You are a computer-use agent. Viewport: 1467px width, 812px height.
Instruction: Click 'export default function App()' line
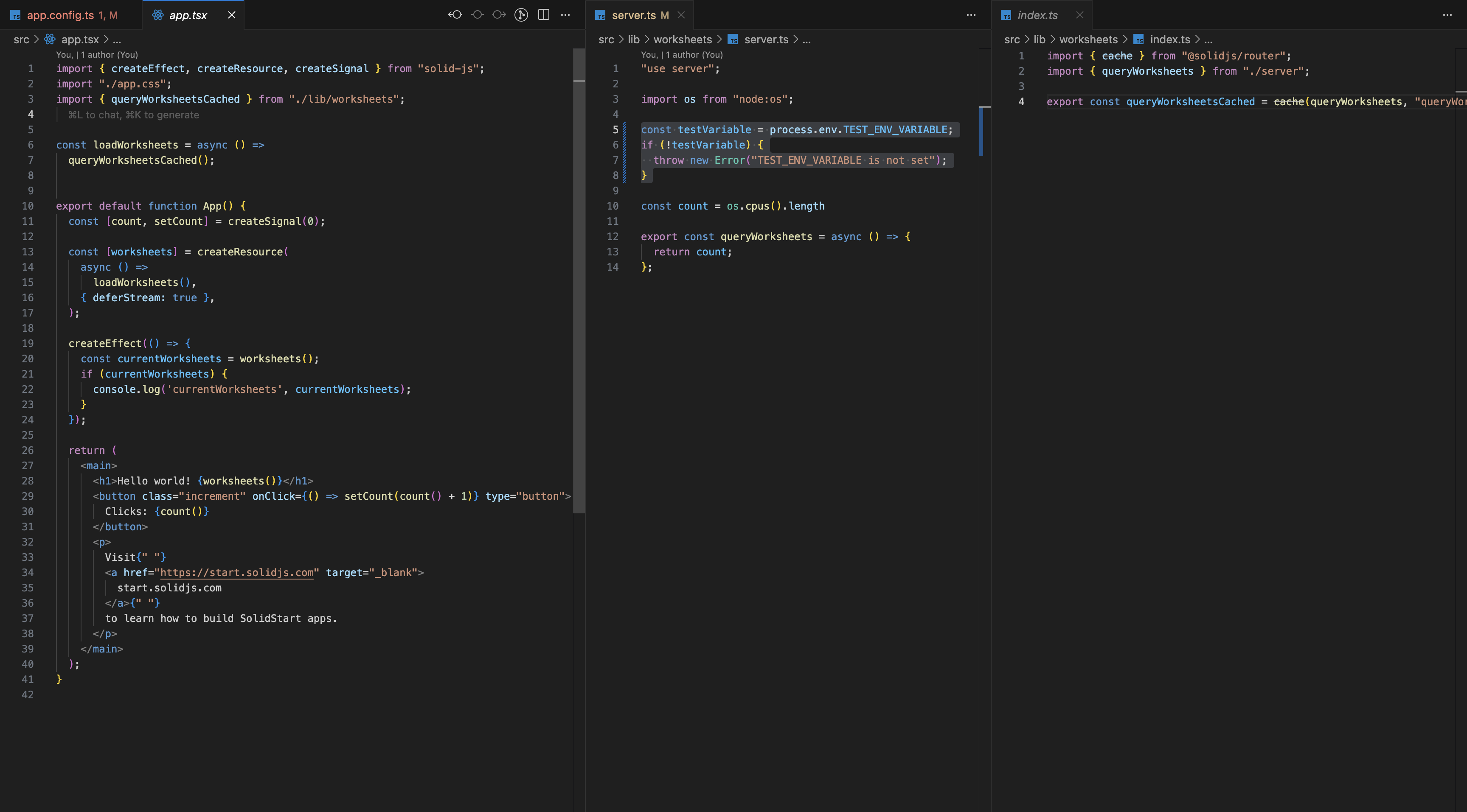151,206
